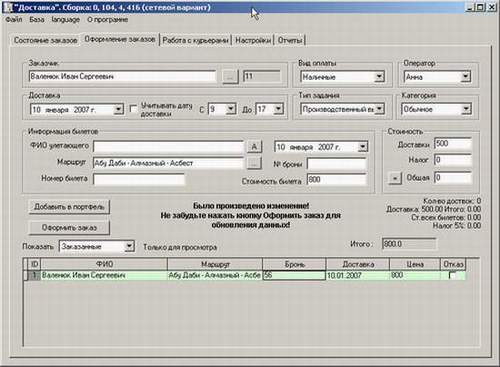Screen dimensions: 500x367
Task: Switch to the Работа с курьерами tab
Action: coord(195,40)
